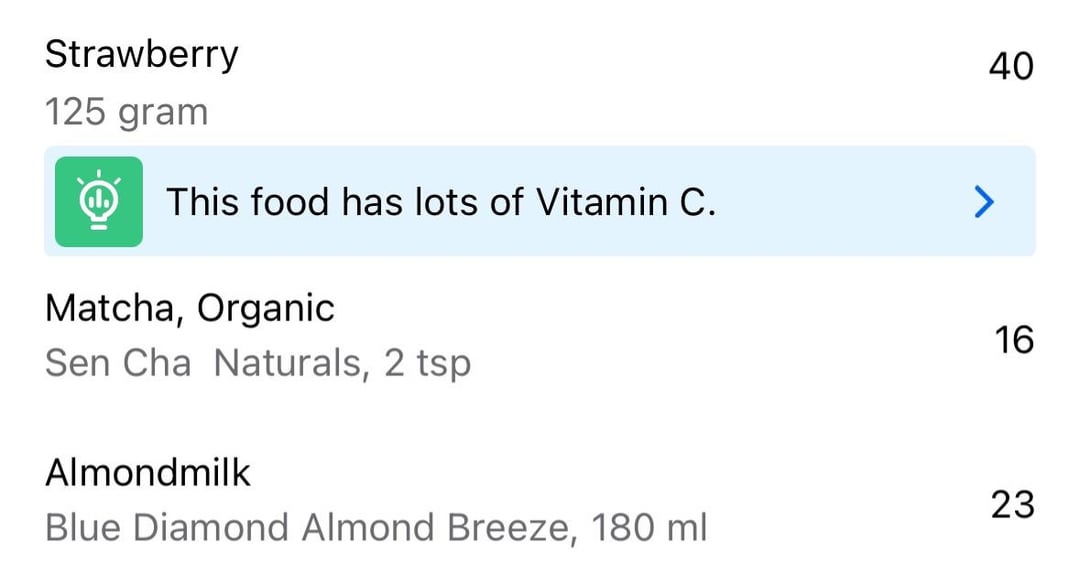Click the chart bars inside the lightbulb icon

(99, 200)
